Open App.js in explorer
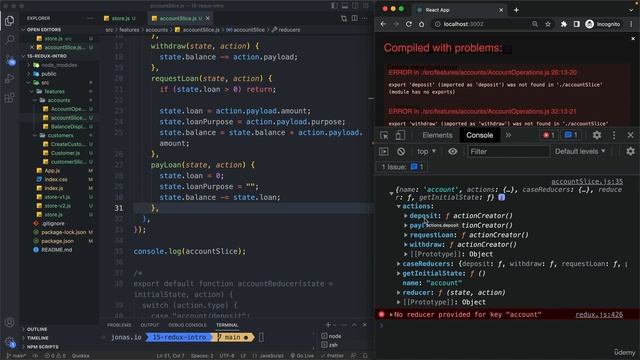 (x=52, y=170)
